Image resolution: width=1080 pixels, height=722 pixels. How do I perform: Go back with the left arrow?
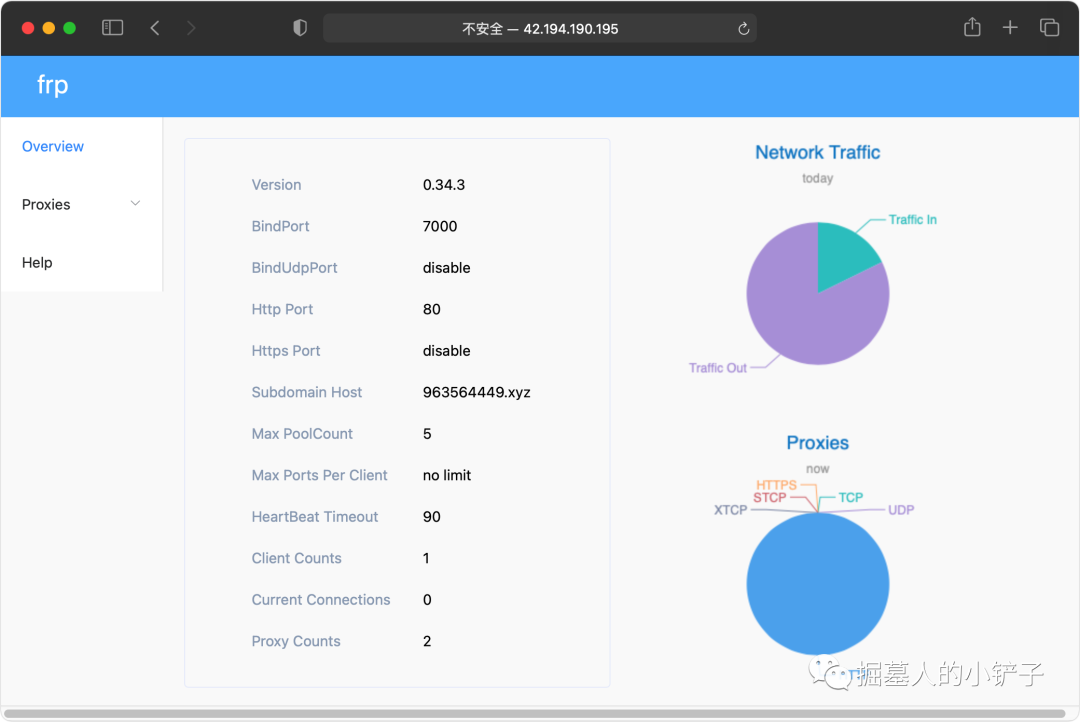(155, 28)
